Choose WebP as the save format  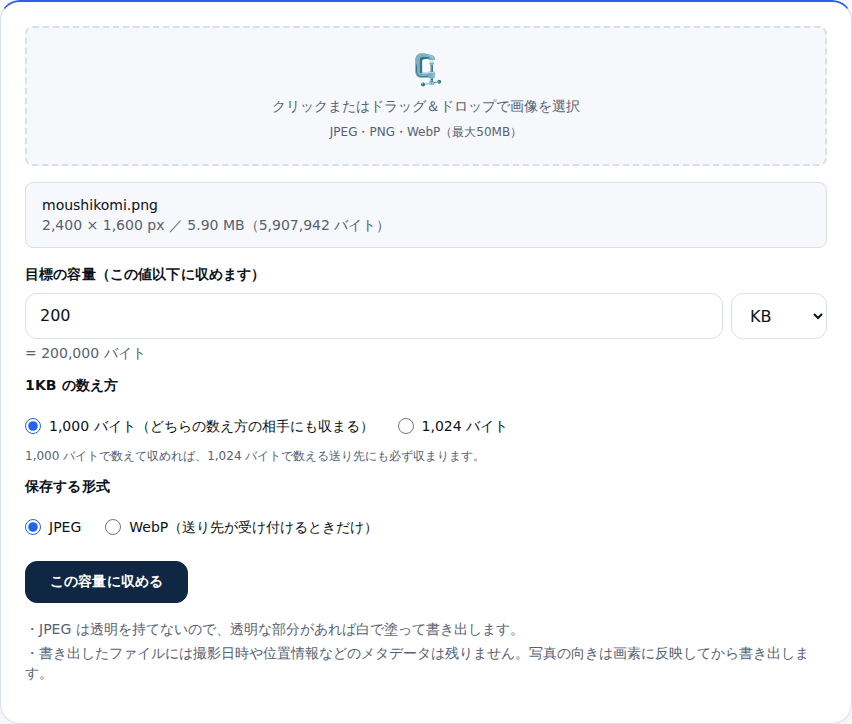[113, 527]
